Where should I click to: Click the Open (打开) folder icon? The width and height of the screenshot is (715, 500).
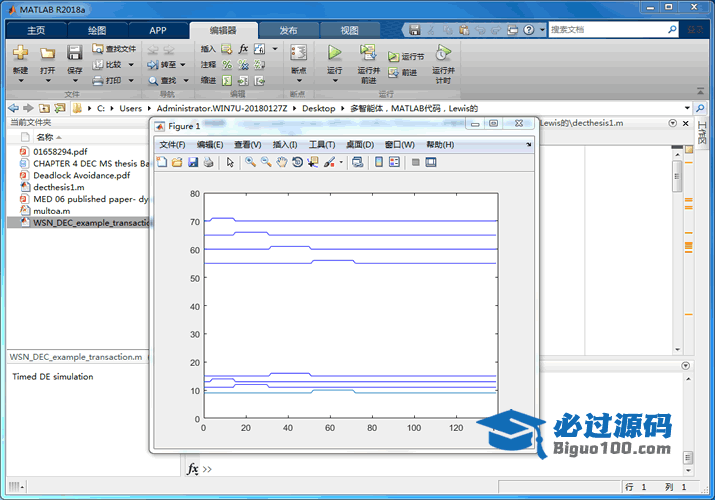[x=47, y=53]
